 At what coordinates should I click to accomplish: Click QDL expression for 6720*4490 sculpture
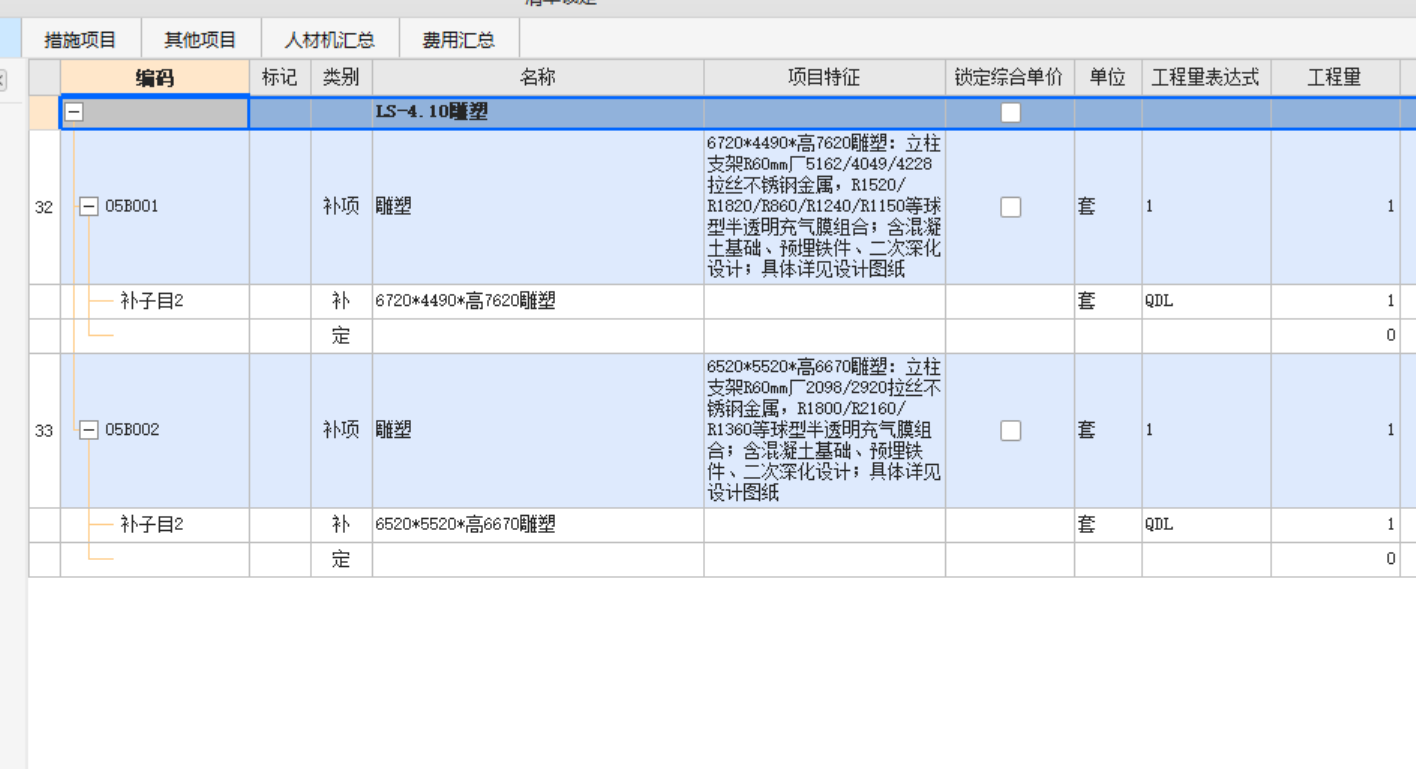(x=1206, y=301)
